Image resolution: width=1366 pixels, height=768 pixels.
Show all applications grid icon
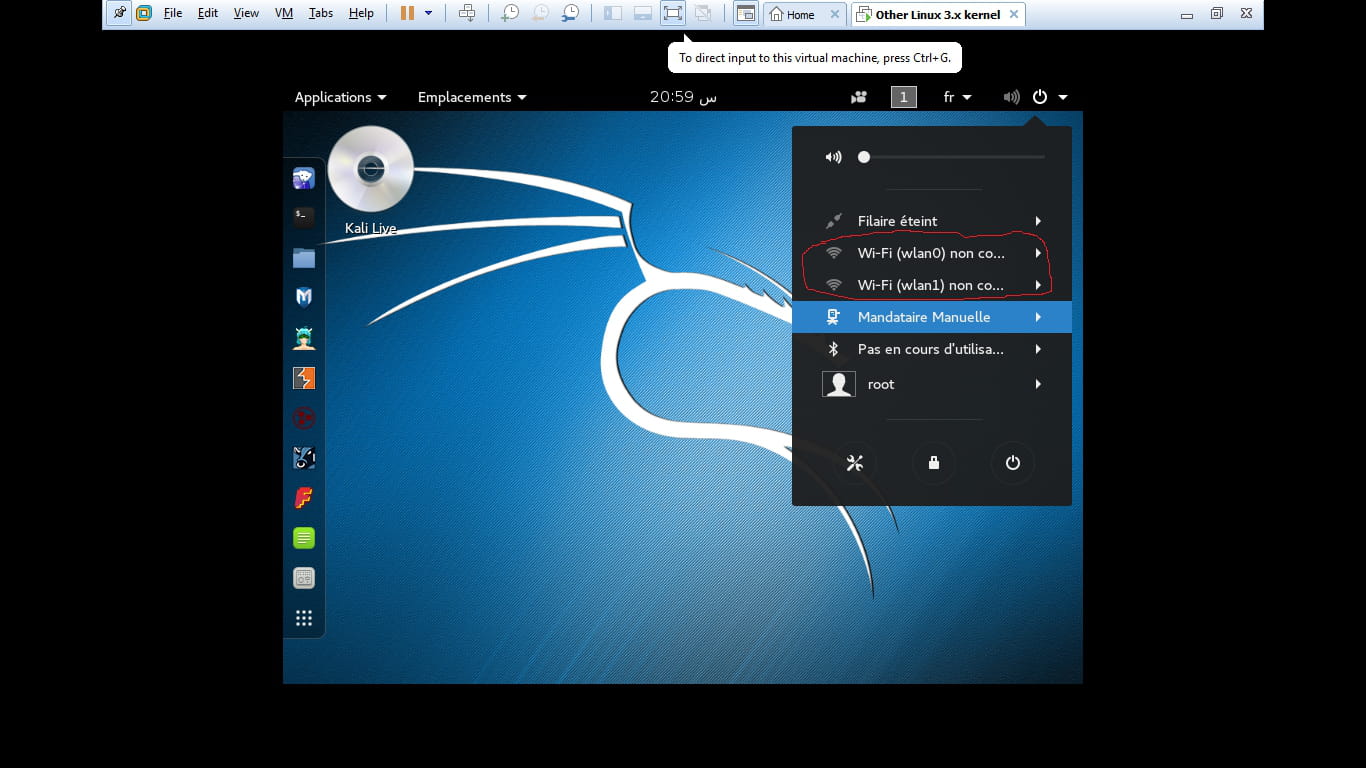[x=304, y=618]
